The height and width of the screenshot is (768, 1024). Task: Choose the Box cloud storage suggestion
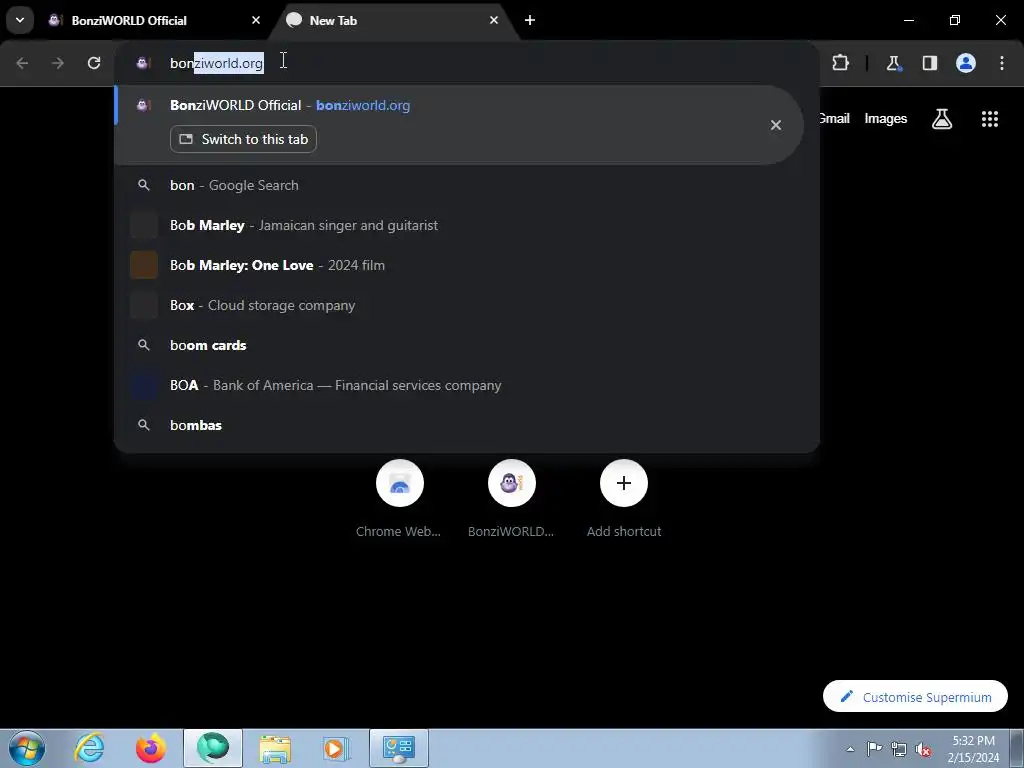tap(466, 305)
